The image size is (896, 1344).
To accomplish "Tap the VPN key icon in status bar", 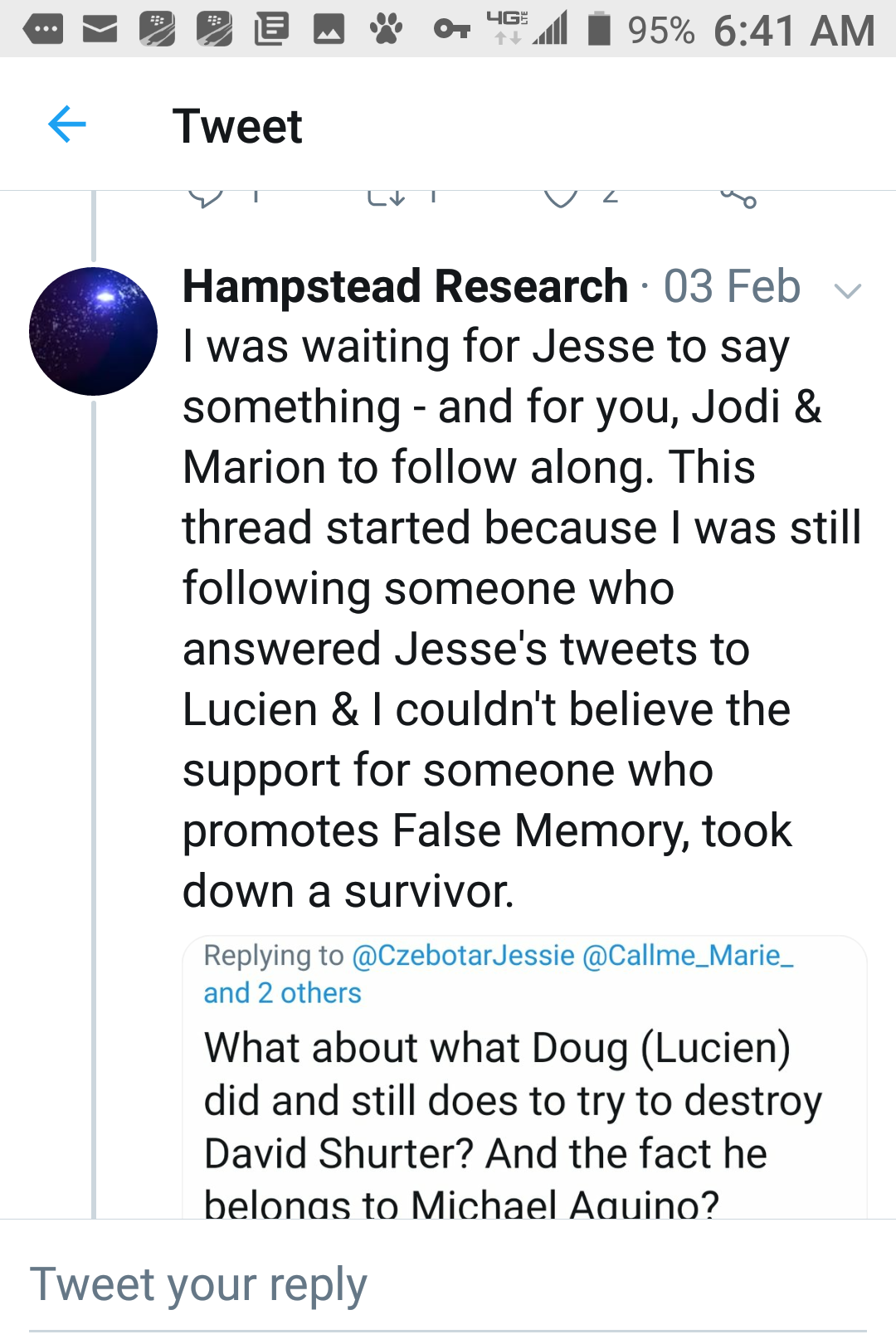I will [452, 30].
